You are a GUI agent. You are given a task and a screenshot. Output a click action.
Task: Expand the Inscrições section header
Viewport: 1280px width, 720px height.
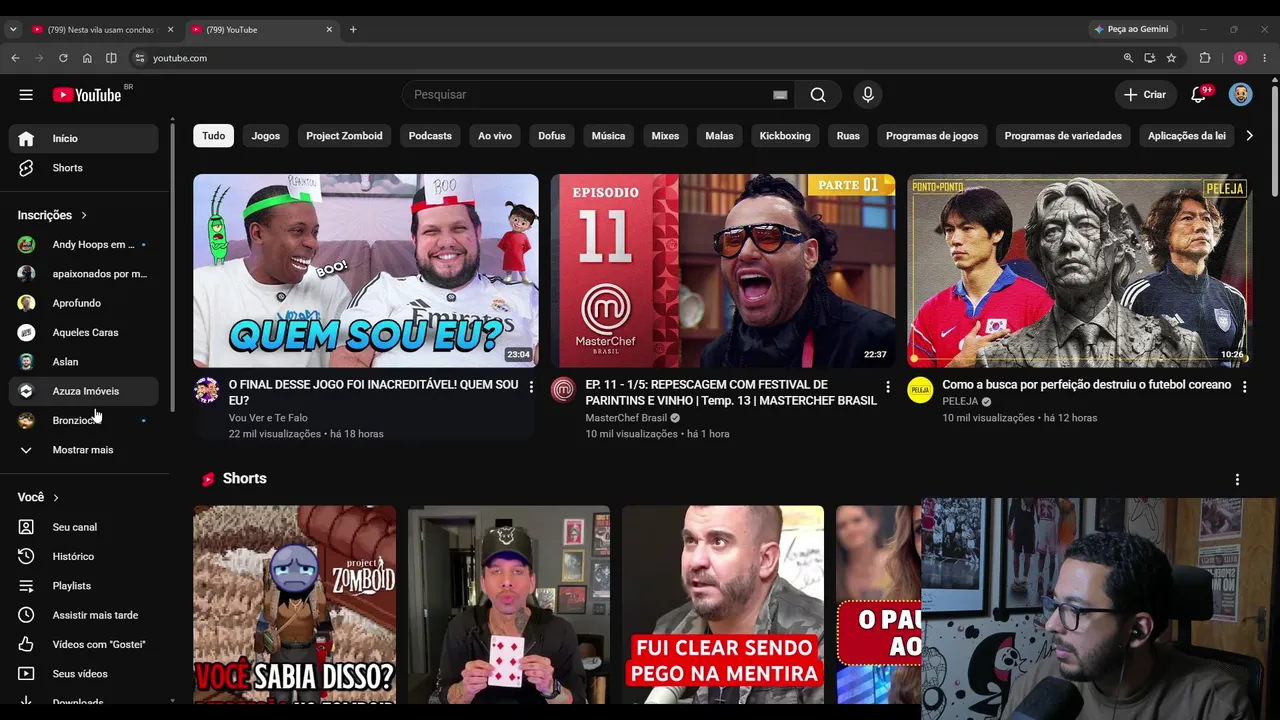(53, 215)
